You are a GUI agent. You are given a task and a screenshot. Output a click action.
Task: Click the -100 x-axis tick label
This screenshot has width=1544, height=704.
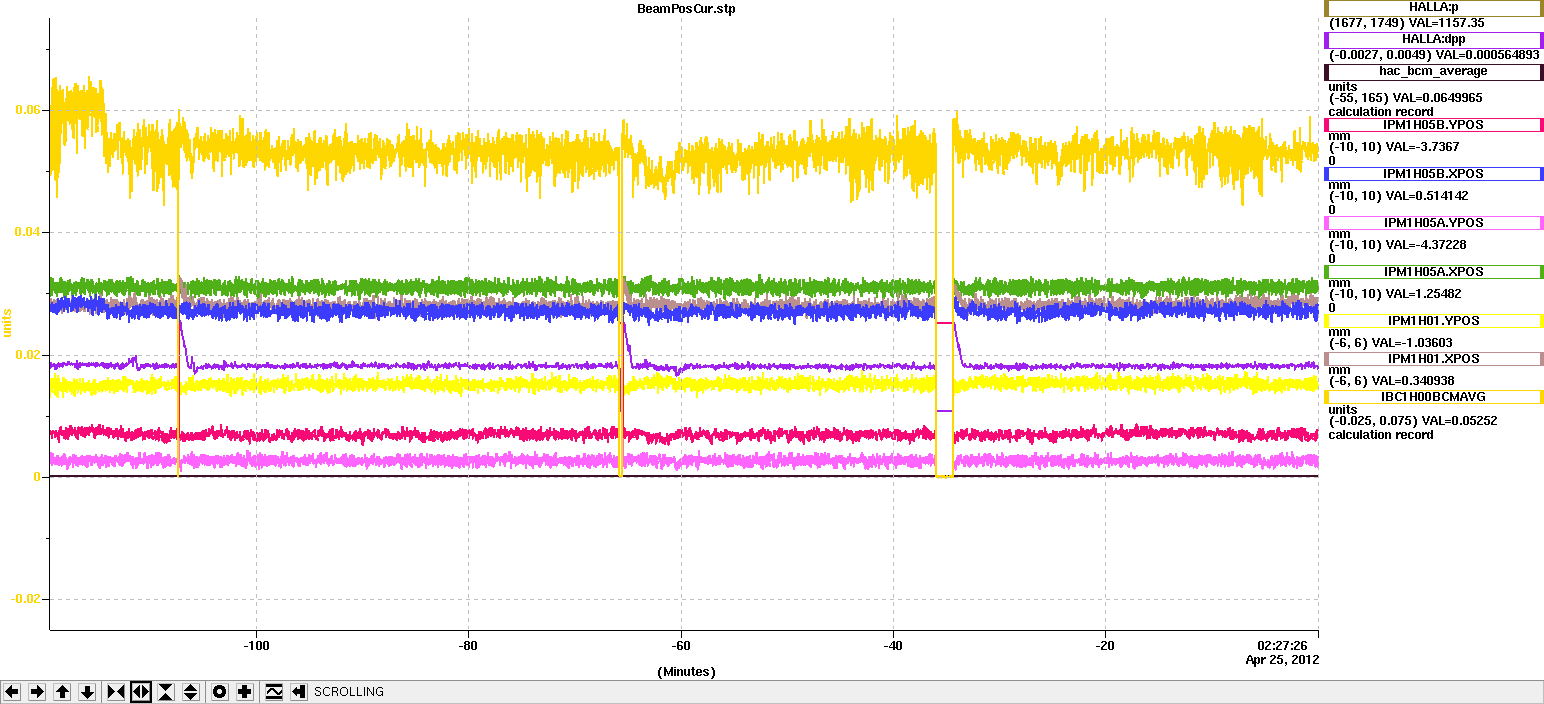point(257,645)
